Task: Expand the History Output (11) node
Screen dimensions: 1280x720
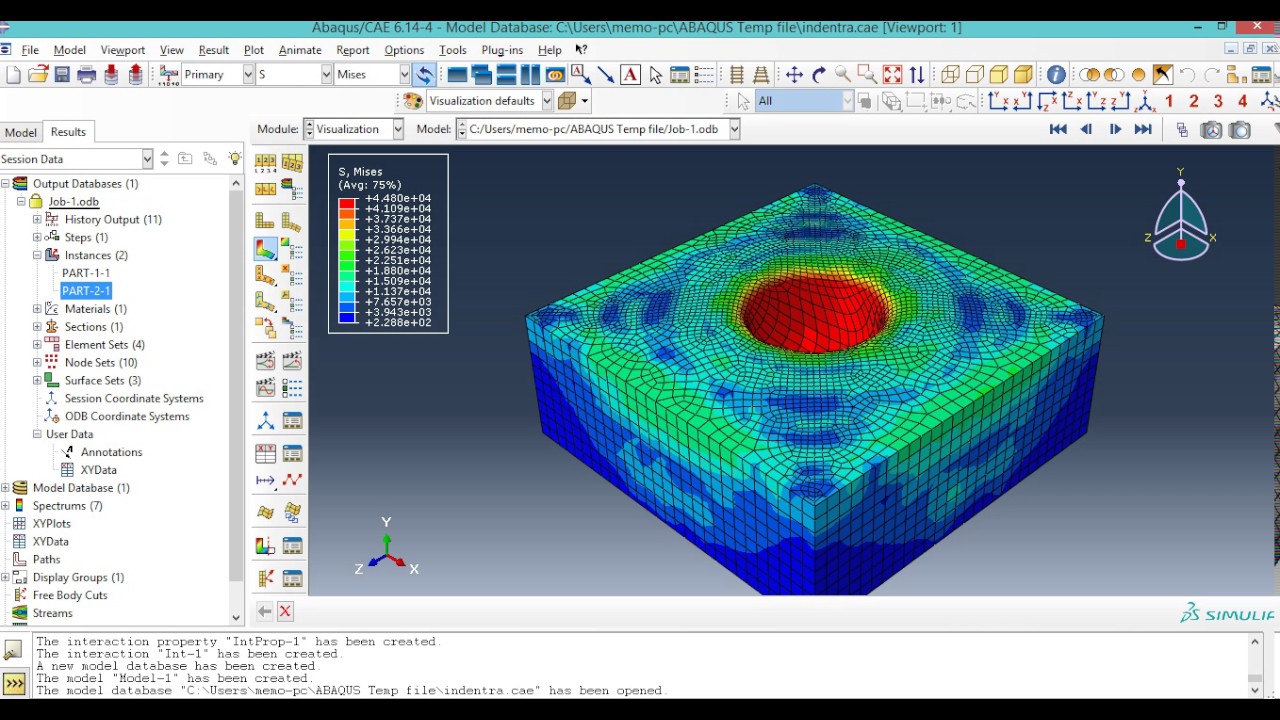Action: (37, 219)
